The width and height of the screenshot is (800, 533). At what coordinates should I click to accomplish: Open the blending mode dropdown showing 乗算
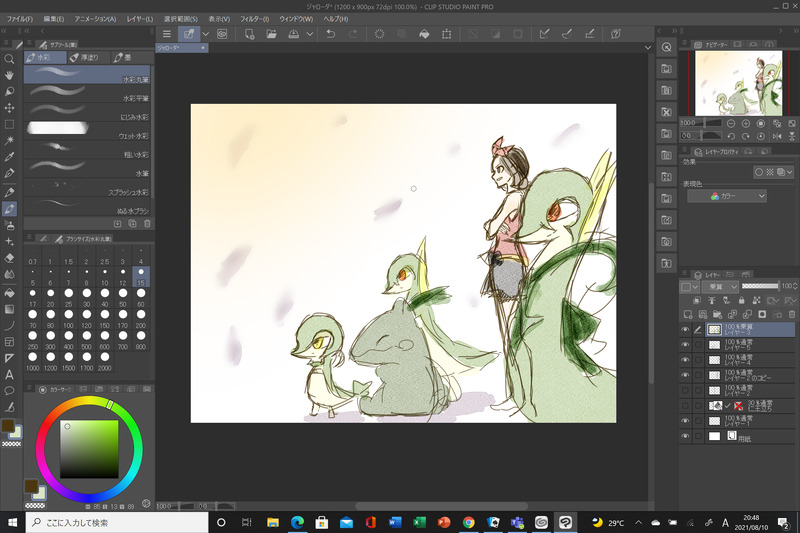(720, 287)
